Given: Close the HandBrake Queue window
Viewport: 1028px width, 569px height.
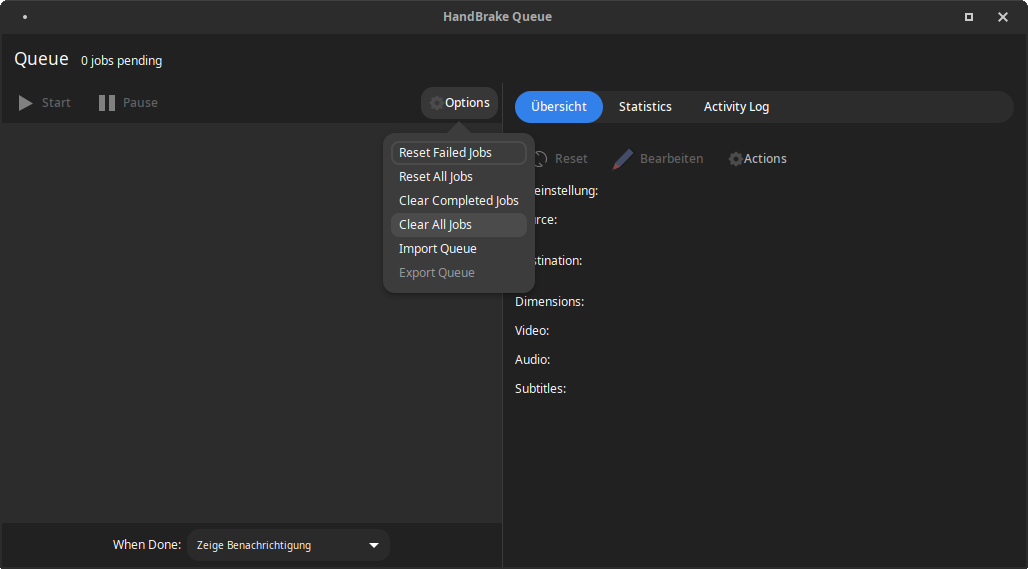Looking at the screenshot, I should 1003,17.
